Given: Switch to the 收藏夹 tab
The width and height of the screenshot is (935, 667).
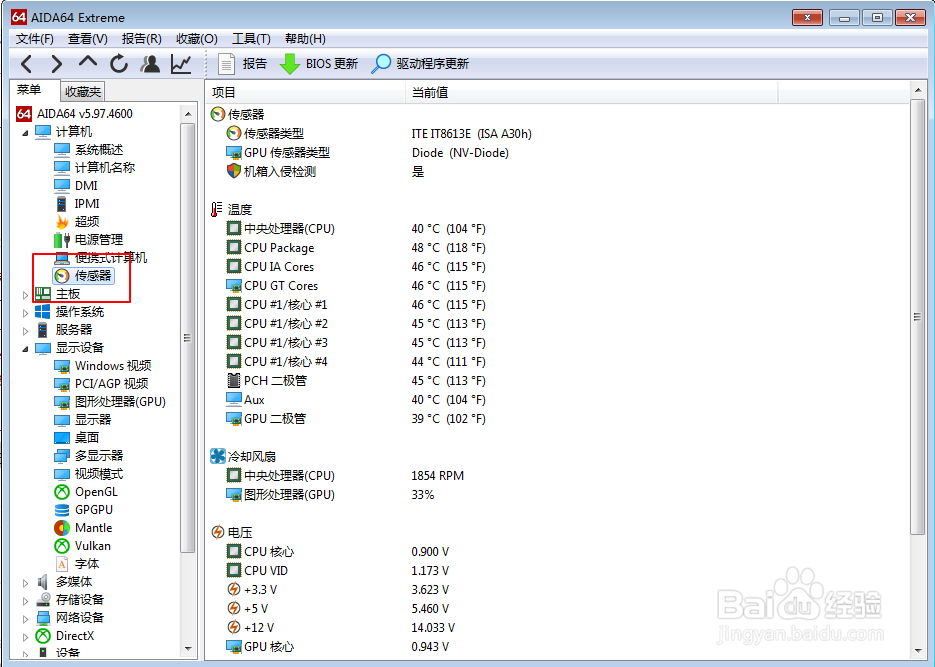Looking at the screenshot, I should point(83,92).
